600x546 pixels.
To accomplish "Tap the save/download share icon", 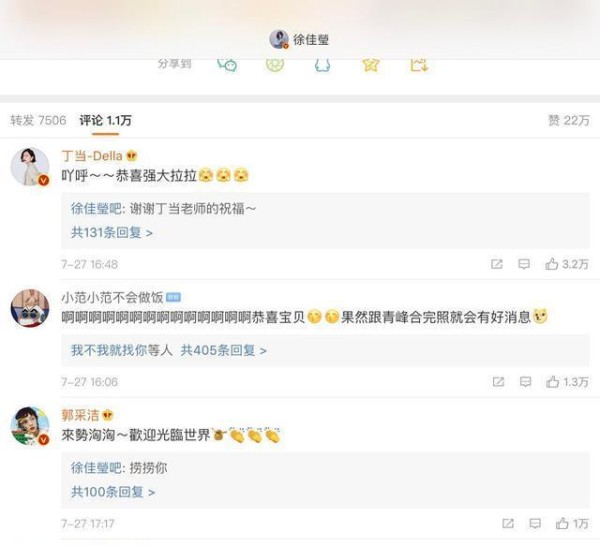I will [x=419, y=65].
